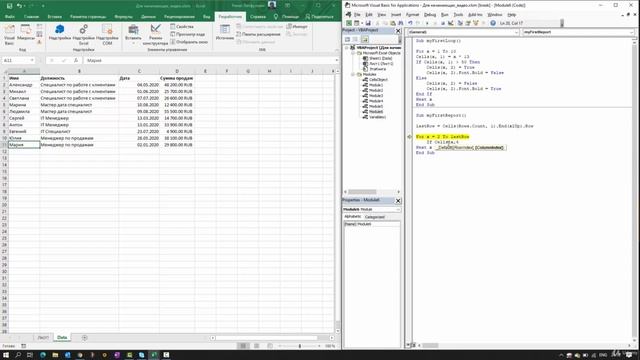Viewport: 640px width, 360px height.
Task: Click View Code icon in Project pane
Action: [347, 39]
